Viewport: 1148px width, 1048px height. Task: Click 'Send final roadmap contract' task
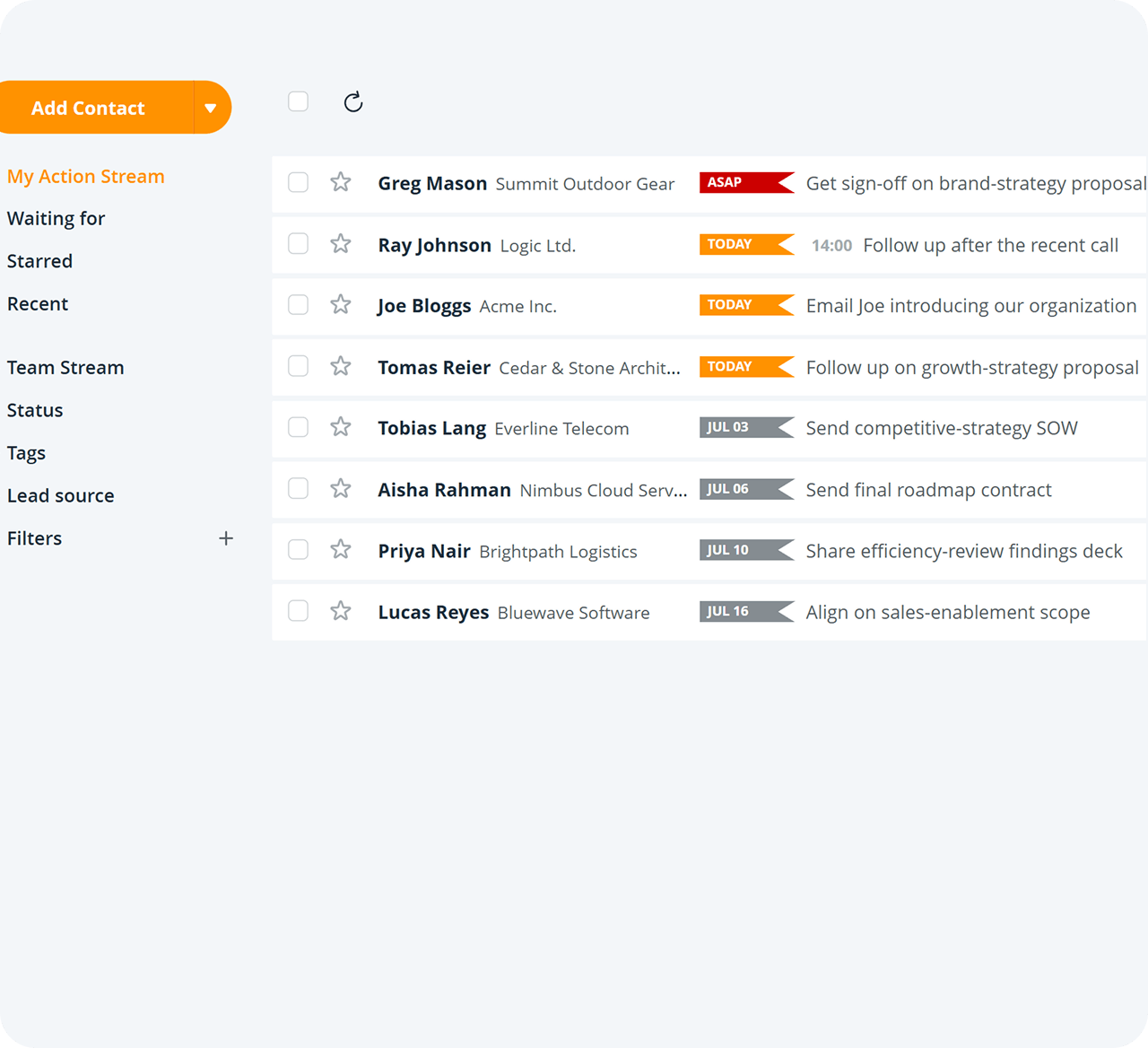[x=929, y=490]
